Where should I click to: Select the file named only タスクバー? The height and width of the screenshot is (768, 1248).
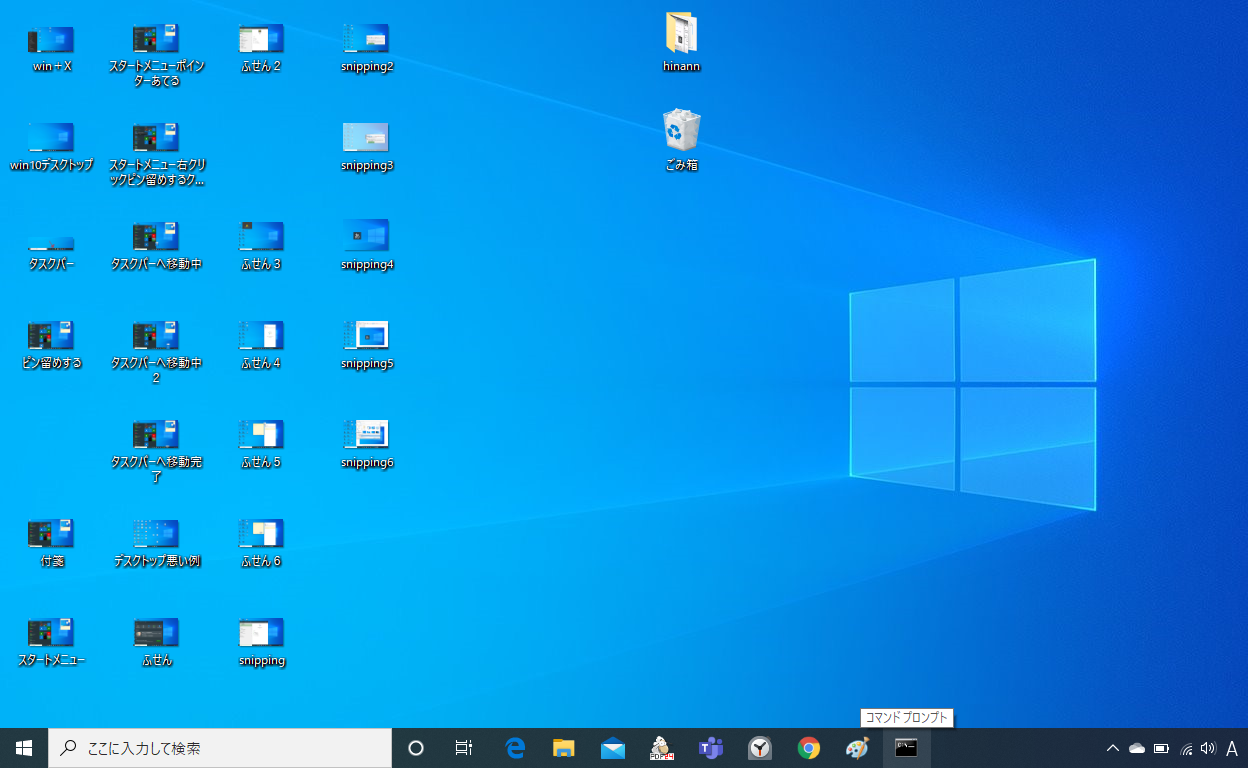[52, 252]
